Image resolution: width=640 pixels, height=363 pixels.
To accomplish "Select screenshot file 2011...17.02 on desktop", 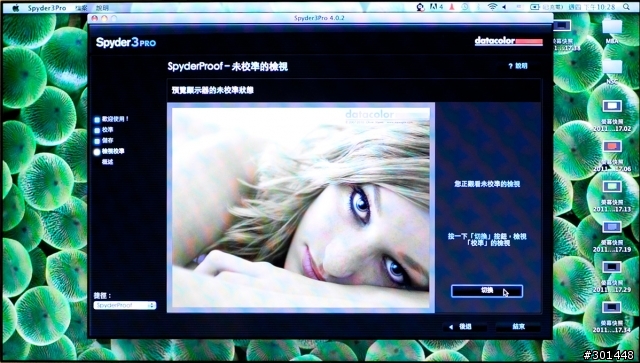I will click(x=612, y=116).
